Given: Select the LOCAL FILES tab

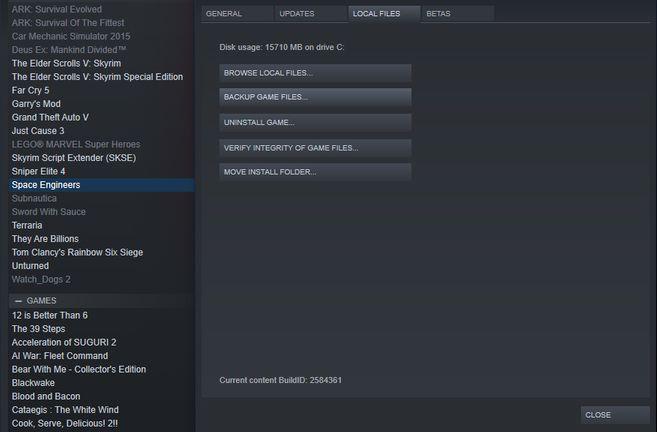Looking at the screenshot, I should tap(384, 13).
